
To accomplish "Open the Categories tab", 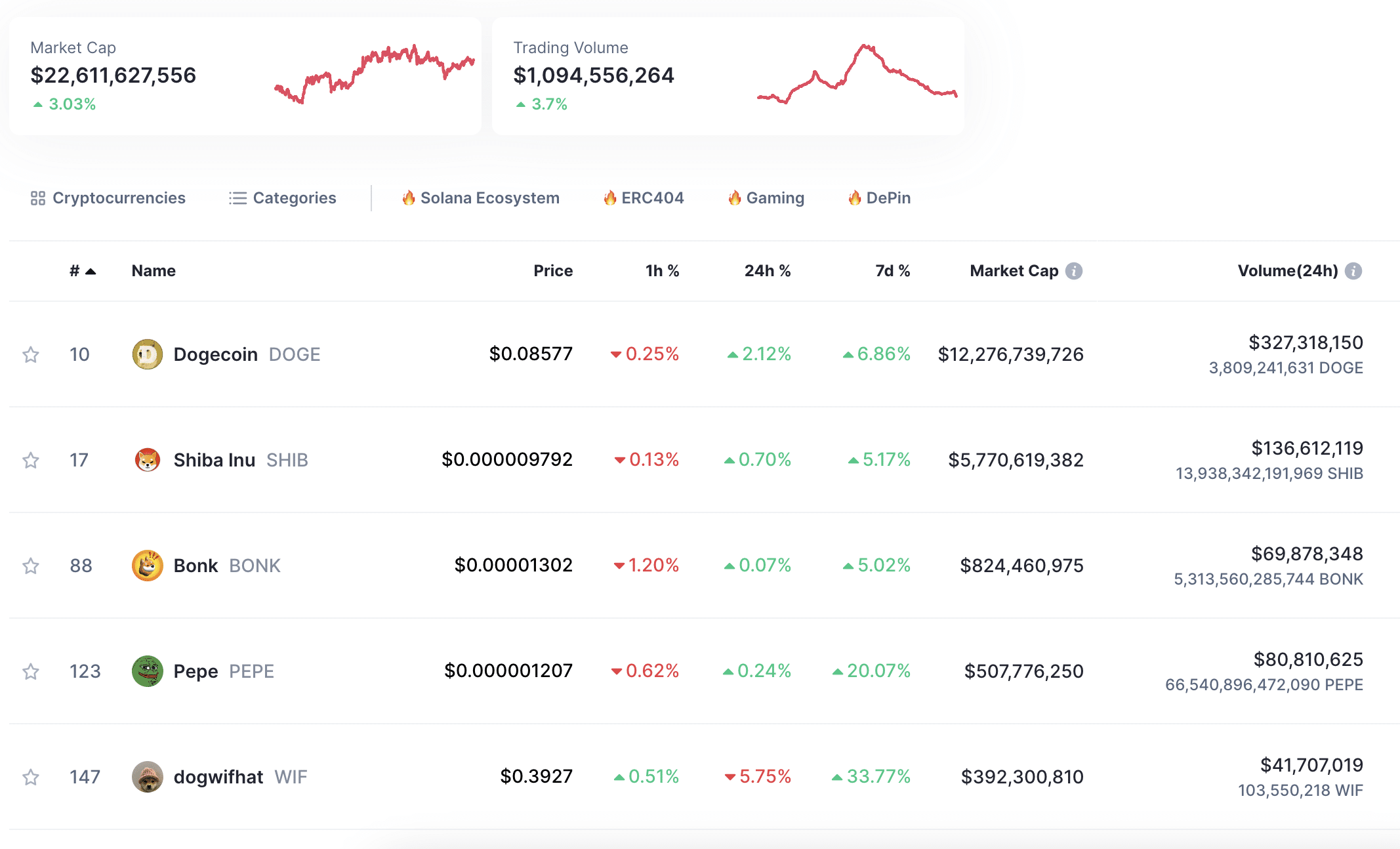I will pos(283,198).
